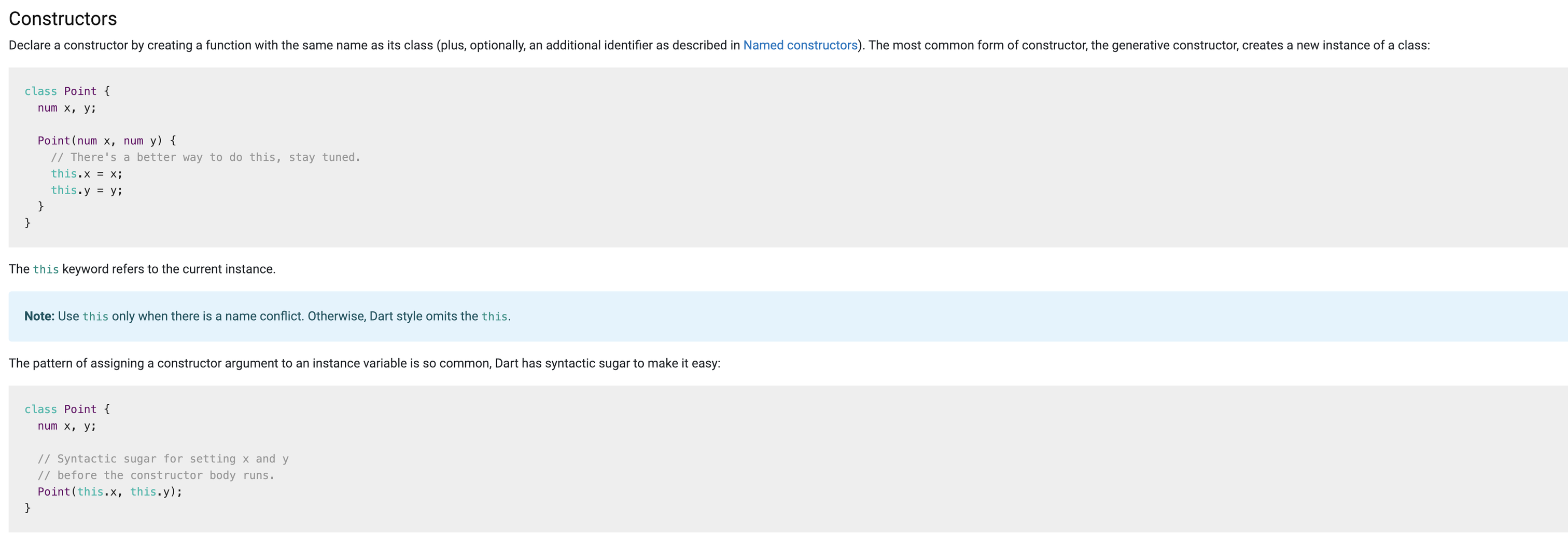The width and height of the screenshot is (1568, 534).
Task: Click the 'Point(this.x, this.y);' code line
Action: click(x=109, y=492)
